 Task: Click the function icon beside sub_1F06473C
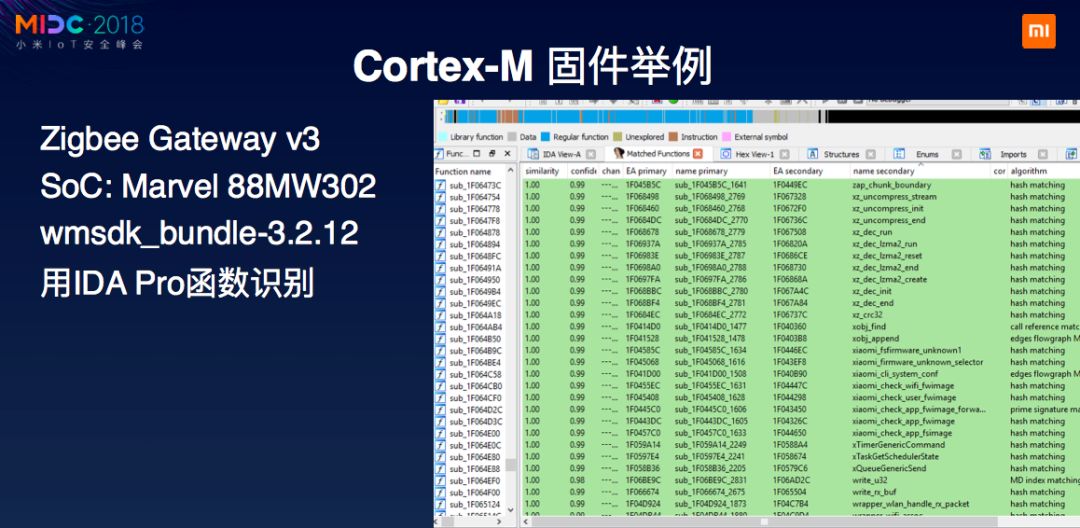[441, 185]
